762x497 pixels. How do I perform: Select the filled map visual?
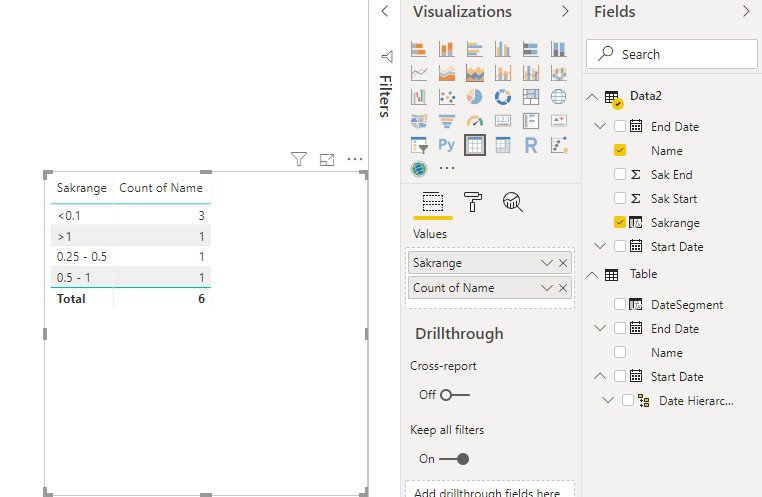[x=419, y=121]
